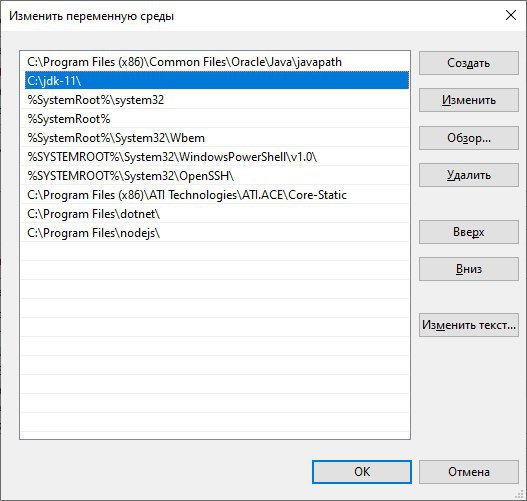This screenshot has height=501, width=527.
Task: Select the WindowsPowerShell\v1.0\ path entry
Action: click(217, 157)
